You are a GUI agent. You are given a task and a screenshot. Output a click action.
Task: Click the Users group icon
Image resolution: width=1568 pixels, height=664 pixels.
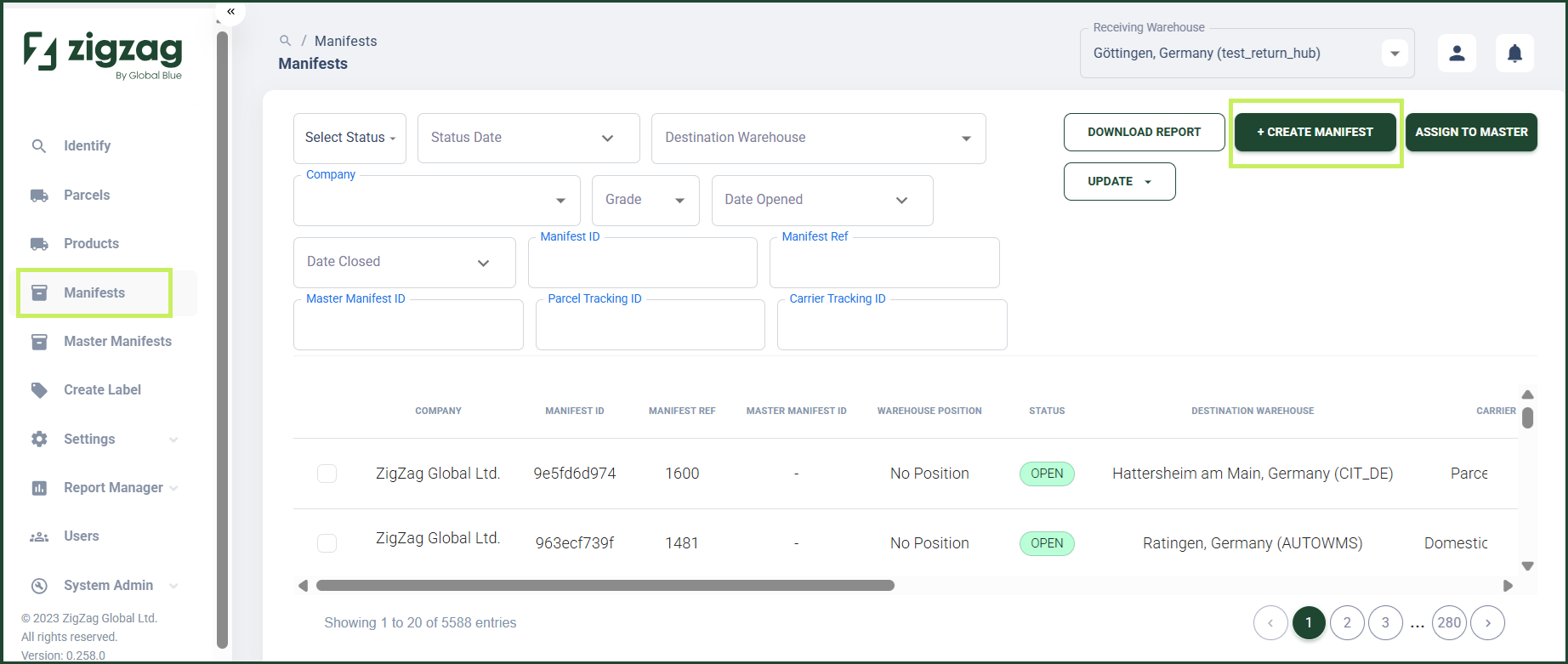(x=39, y=536)
